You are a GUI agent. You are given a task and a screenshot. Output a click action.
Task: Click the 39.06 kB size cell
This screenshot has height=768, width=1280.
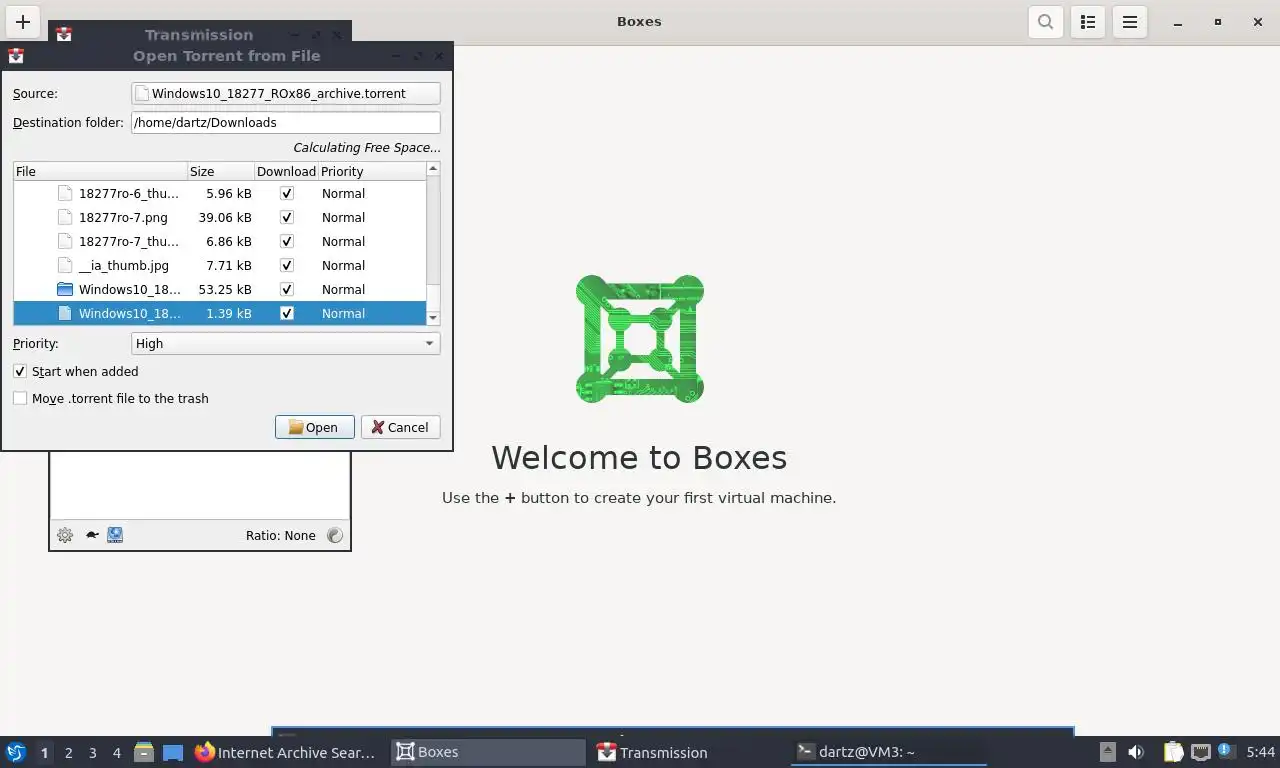tap(225, 217)
